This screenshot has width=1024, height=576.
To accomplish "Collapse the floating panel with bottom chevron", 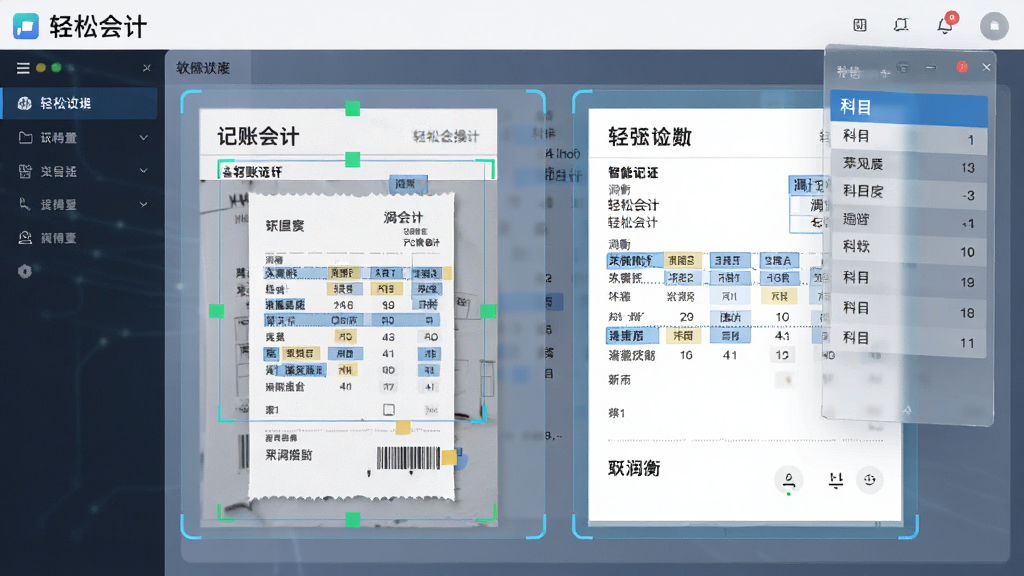I will point(907,410).
